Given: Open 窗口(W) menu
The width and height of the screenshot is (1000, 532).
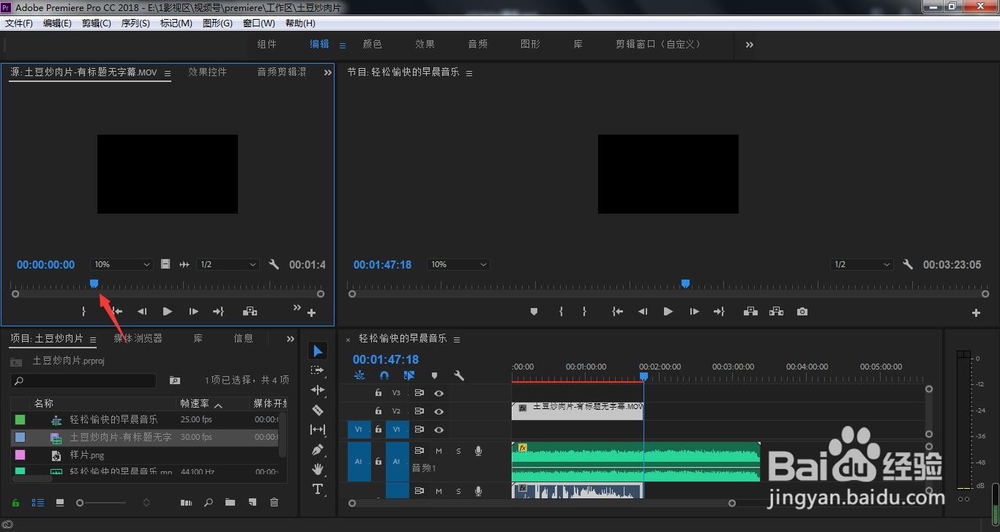Looking at the screenshot, I should click(x=259, y=23).
